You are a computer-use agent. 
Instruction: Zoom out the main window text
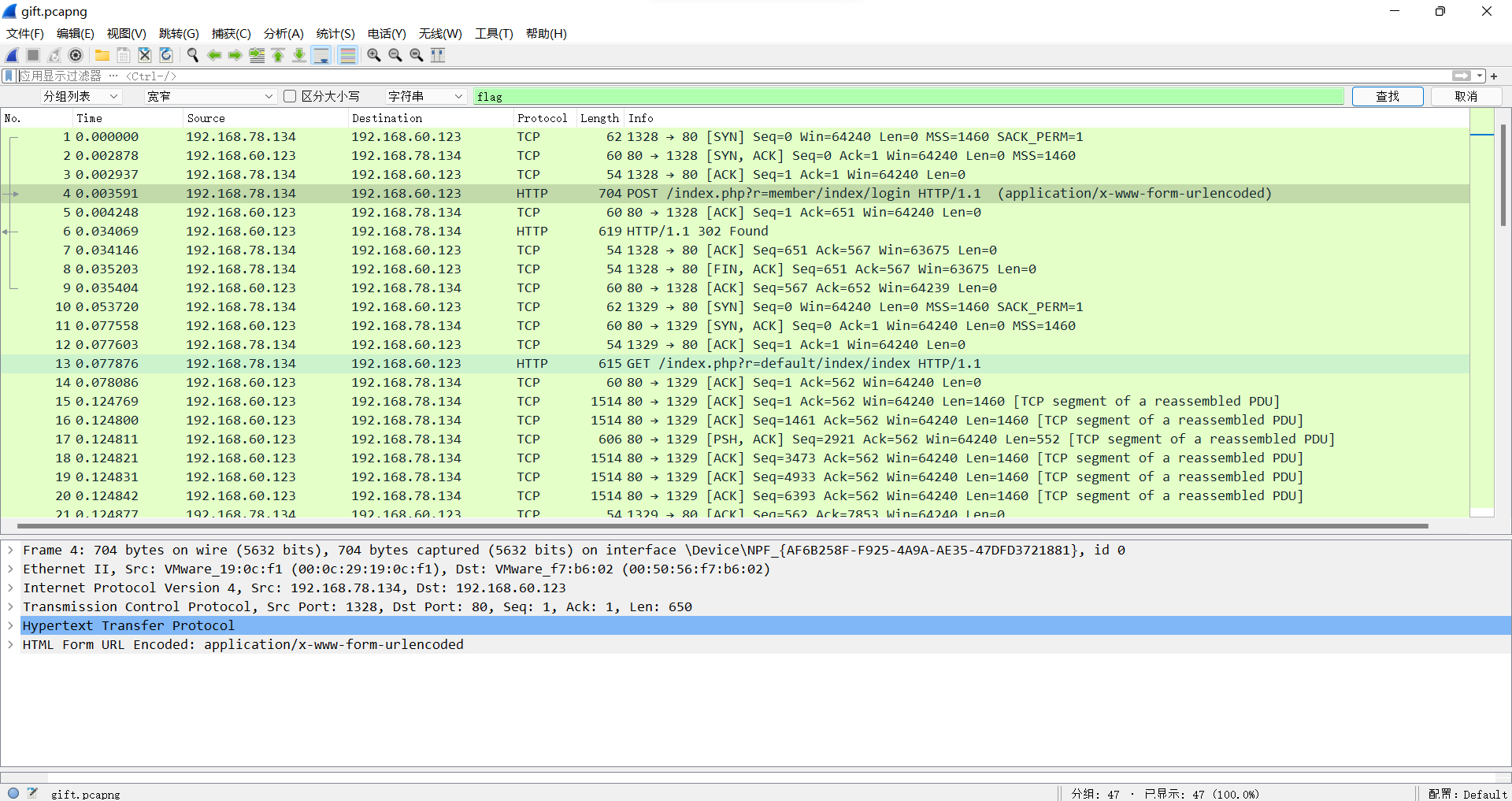point(395,55)
